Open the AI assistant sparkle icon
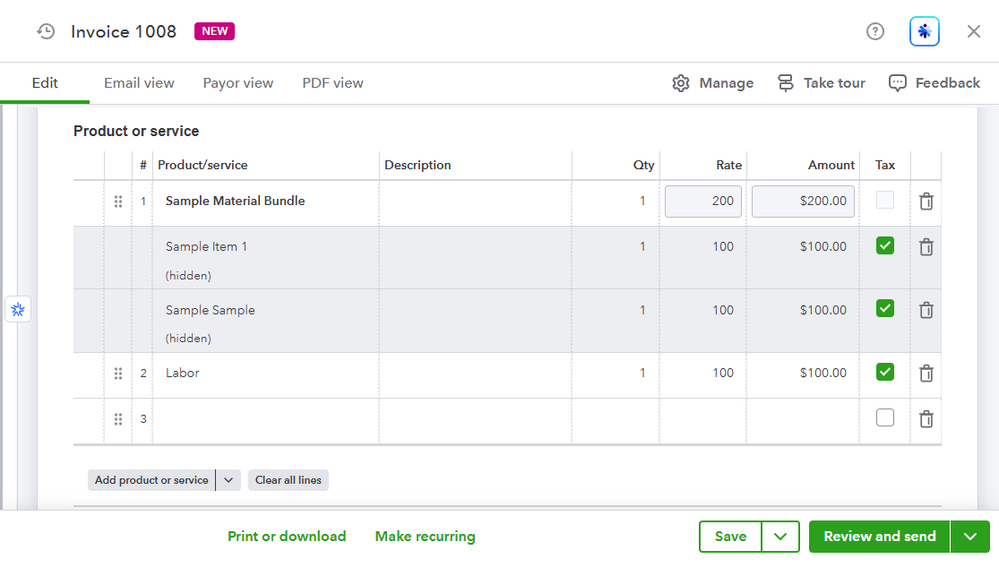999x567 pixels. click(x=924, y=32)
